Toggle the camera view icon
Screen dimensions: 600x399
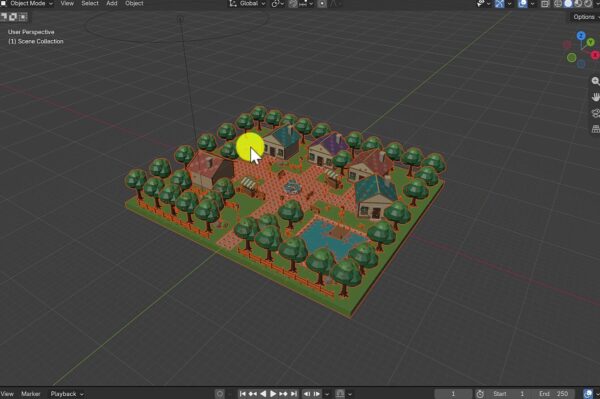(595, 113)
